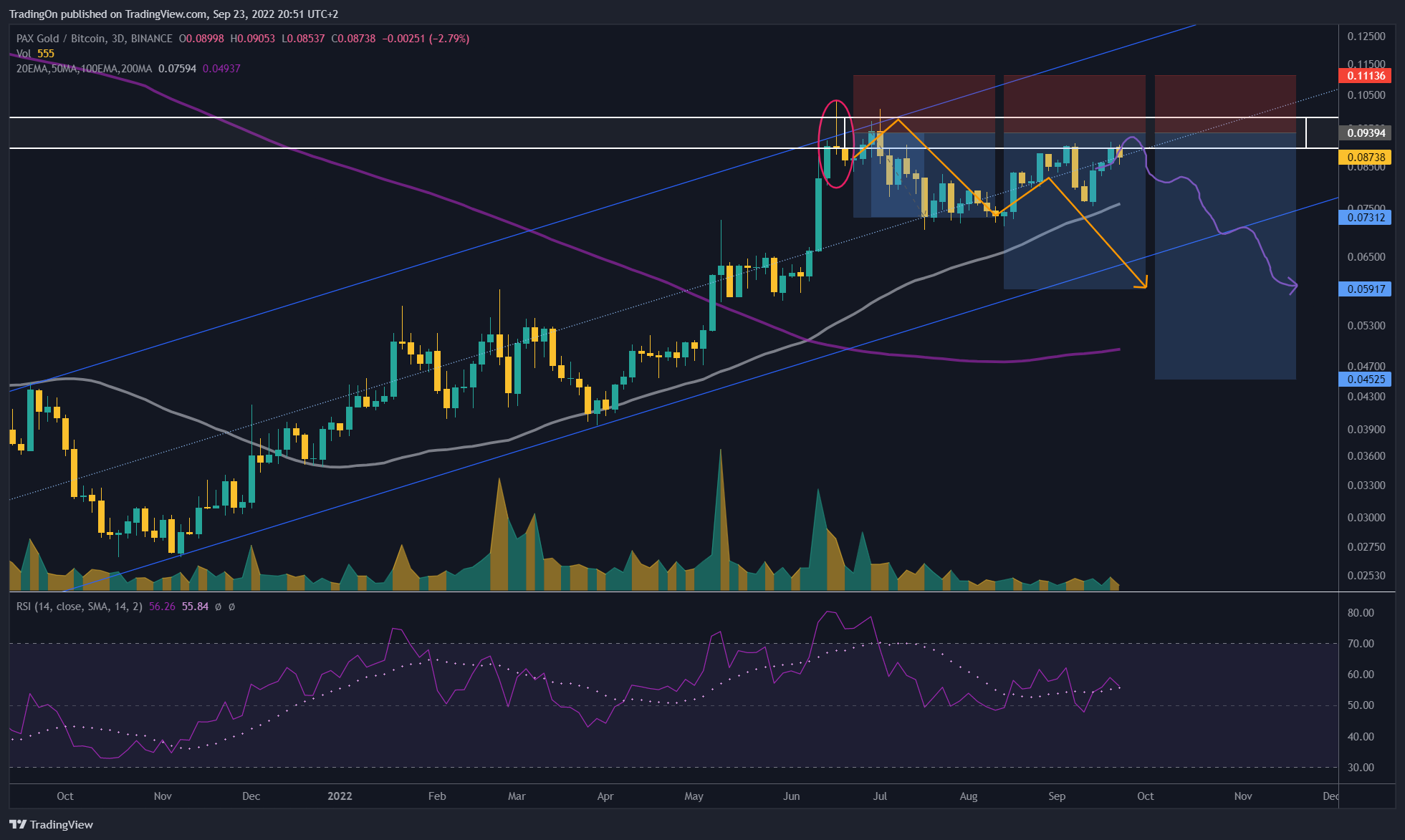Click the RSI value 56.26

(162, 607)
